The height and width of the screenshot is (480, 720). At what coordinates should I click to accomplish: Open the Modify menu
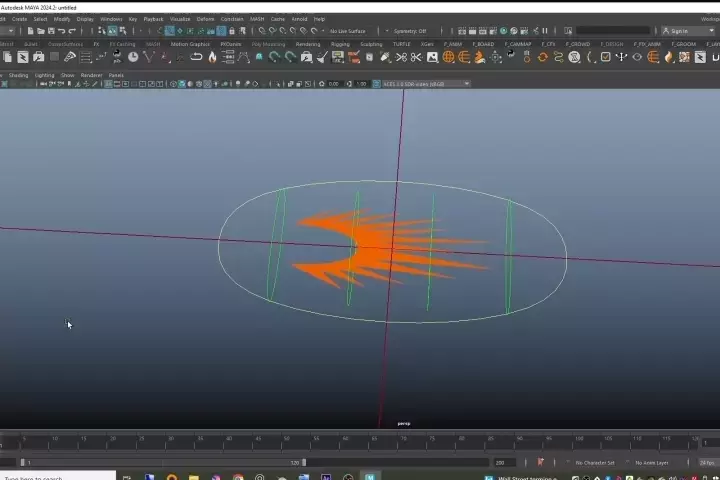coord(62,19)
